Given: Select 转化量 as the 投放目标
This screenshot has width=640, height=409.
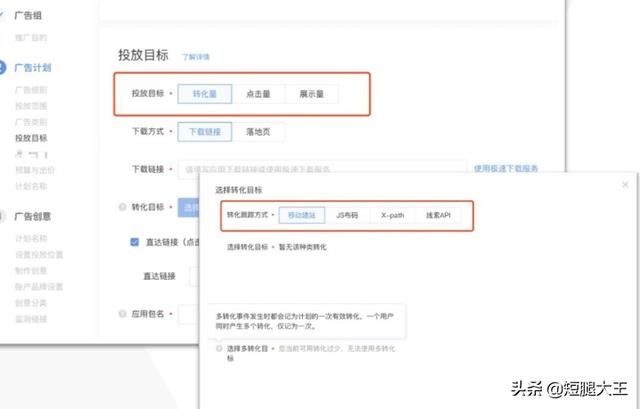Looking at the screenshot, I should [x=205, y=94].
